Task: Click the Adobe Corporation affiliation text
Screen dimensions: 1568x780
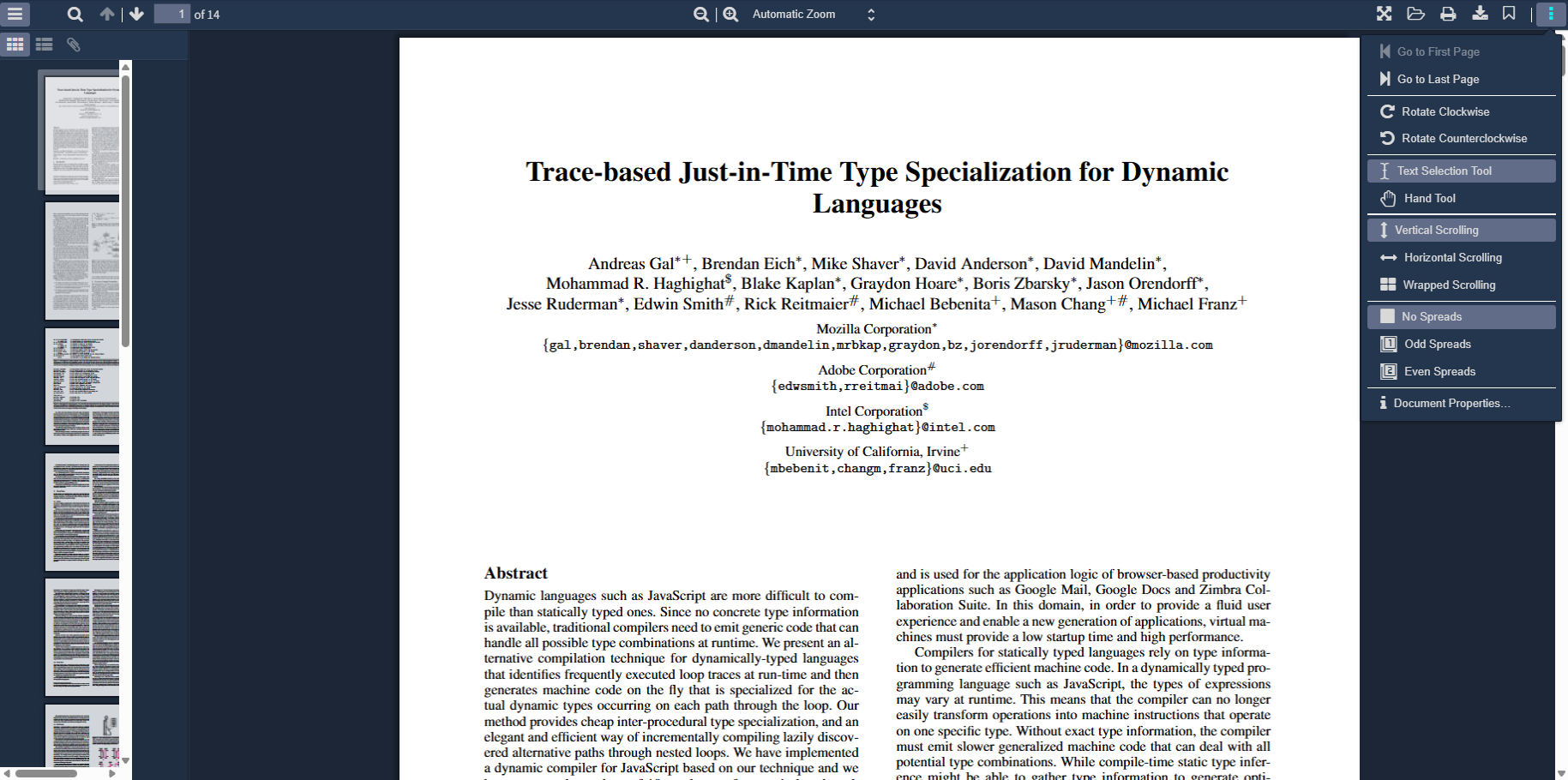Action: click(876, 369)
